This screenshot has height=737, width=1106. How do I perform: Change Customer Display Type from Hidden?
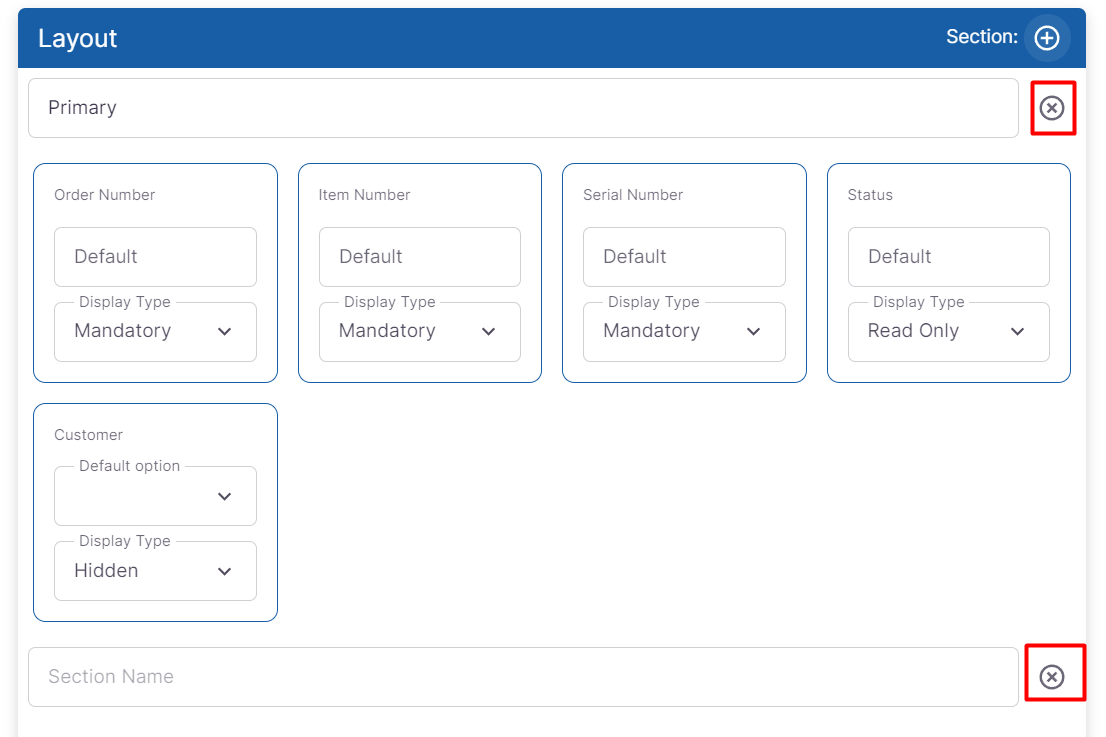155,571
